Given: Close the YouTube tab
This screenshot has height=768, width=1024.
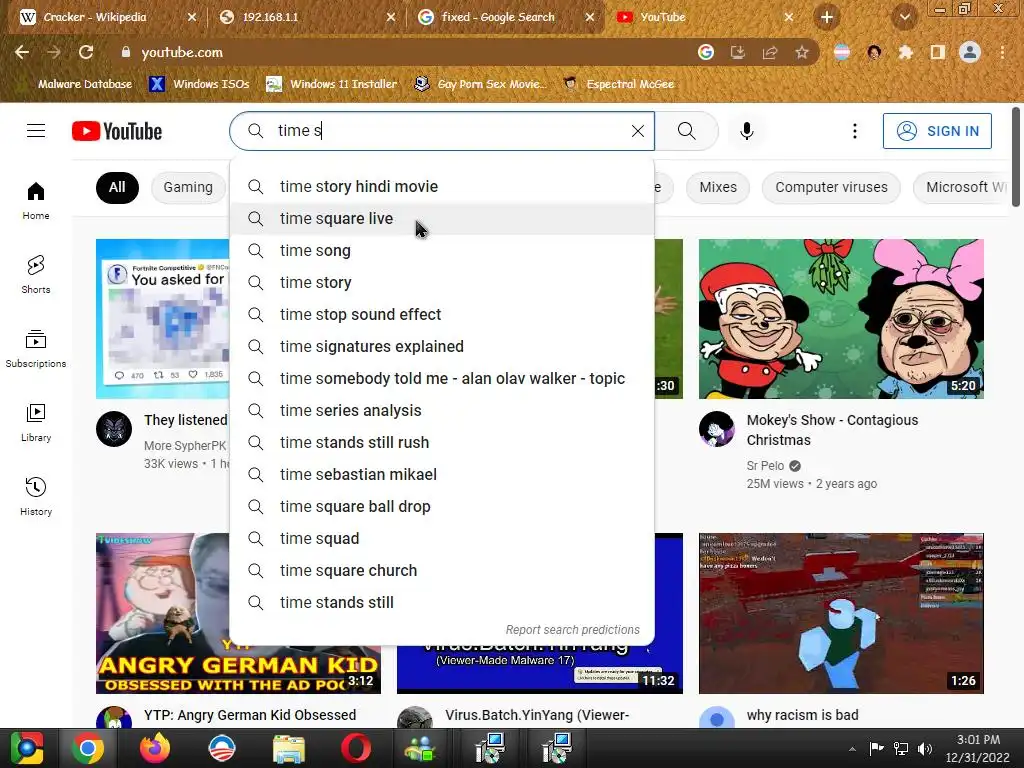Looking at the screenshot, I should pyautogui.click(x=789, y=17).
